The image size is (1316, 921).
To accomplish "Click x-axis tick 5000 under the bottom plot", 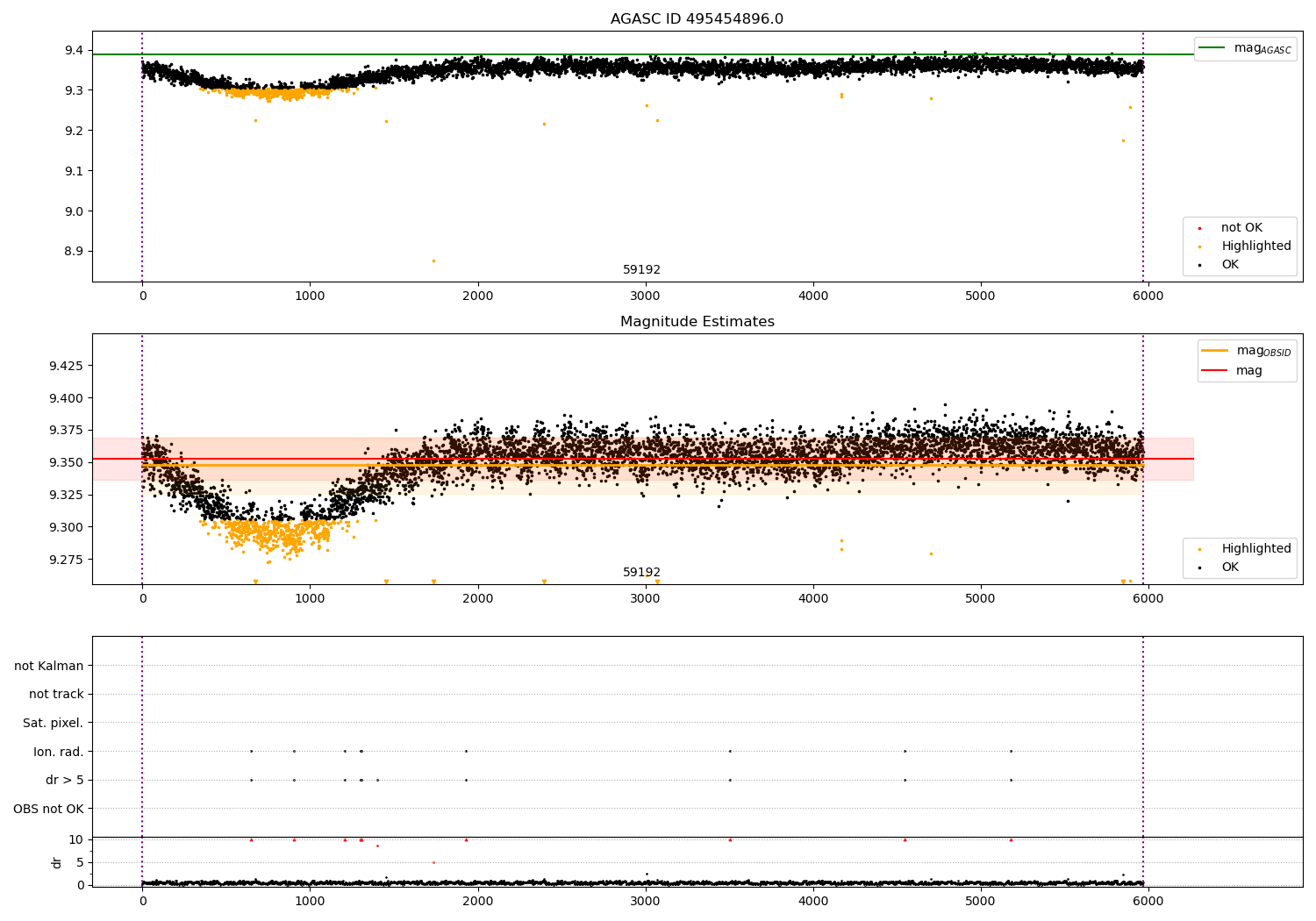I will pyautogui.click(x=980, y=902).
